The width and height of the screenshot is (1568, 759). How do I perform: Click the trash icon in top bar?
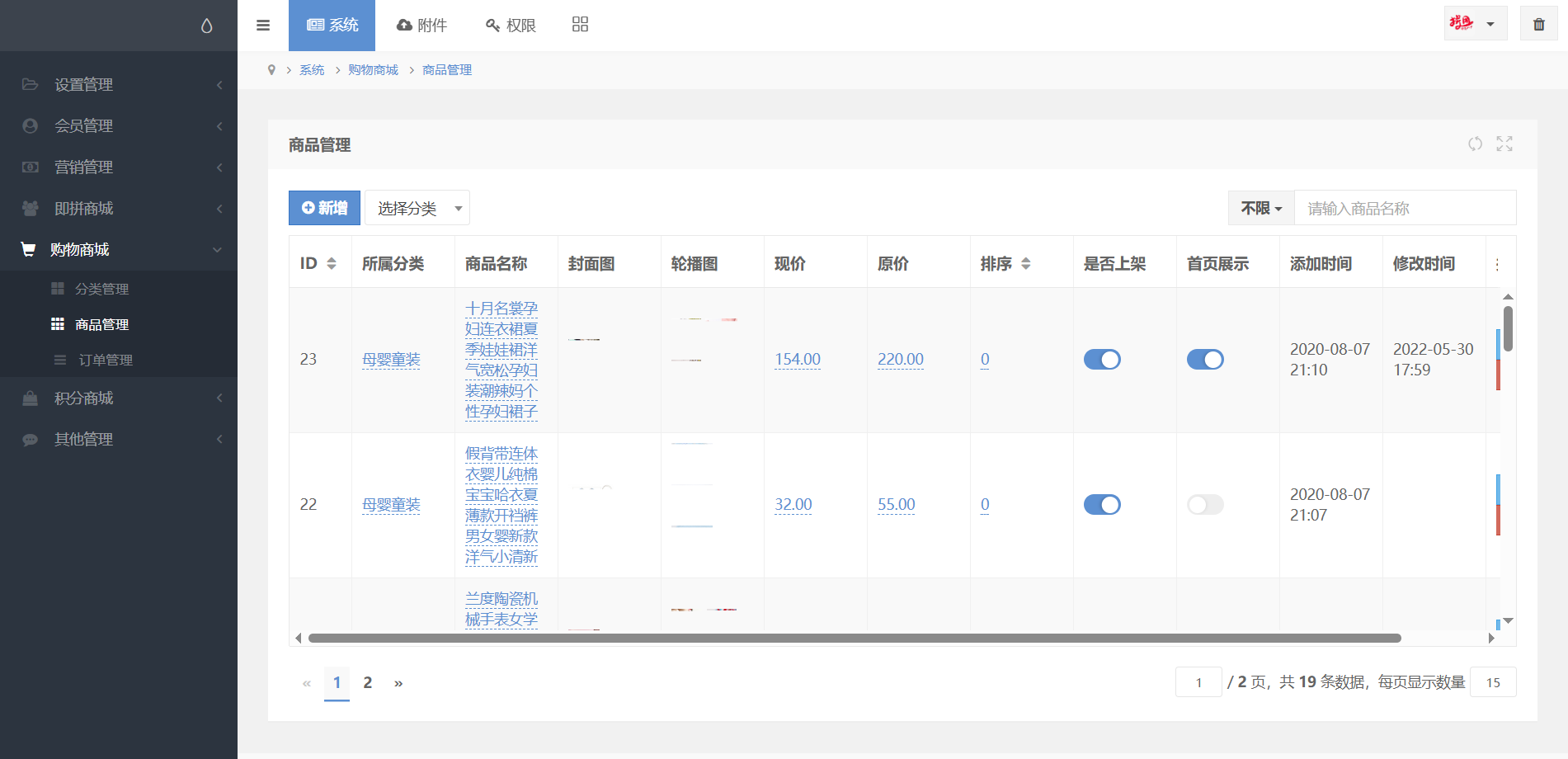[1538, 24]
